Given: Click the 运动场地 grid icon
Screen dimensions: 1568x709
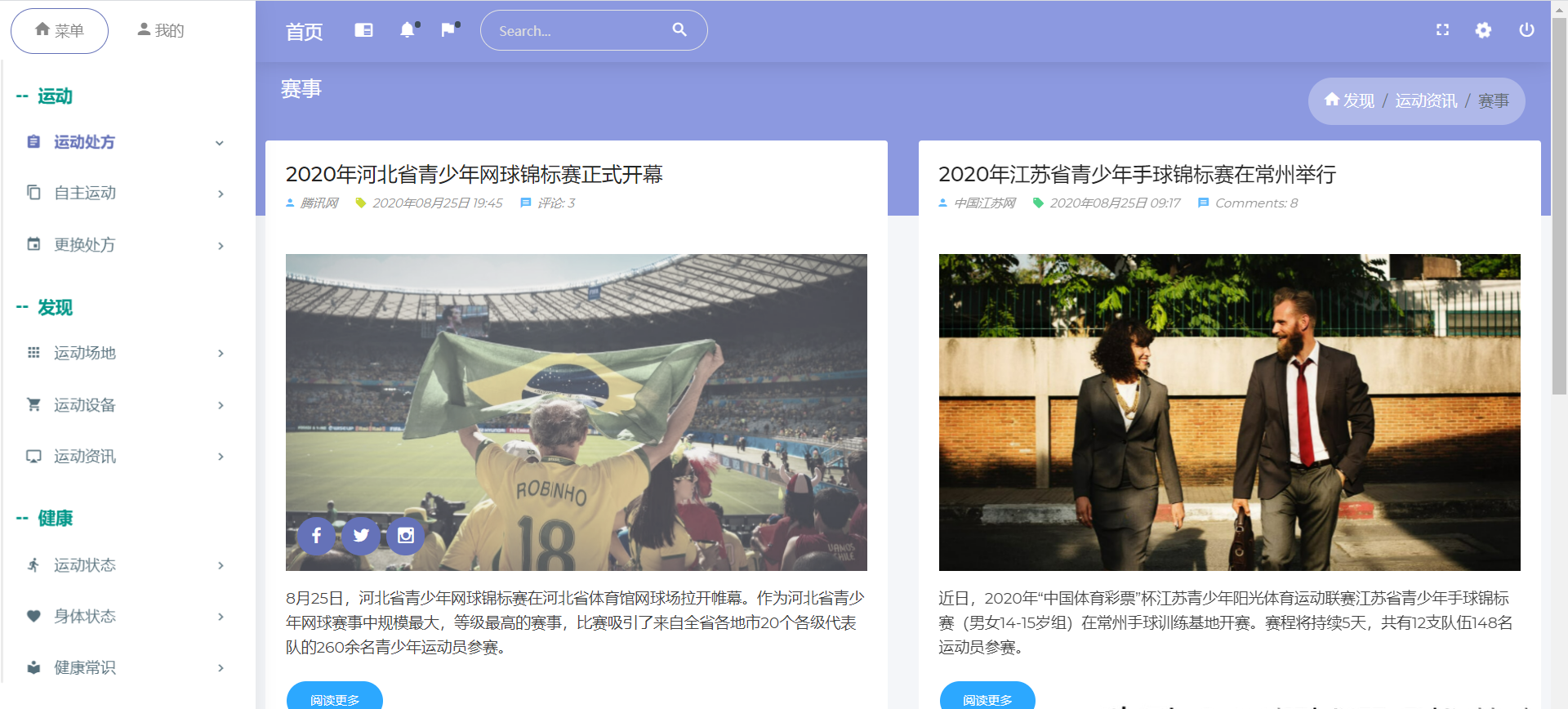Looking at the screenshot, I should 33,353.
